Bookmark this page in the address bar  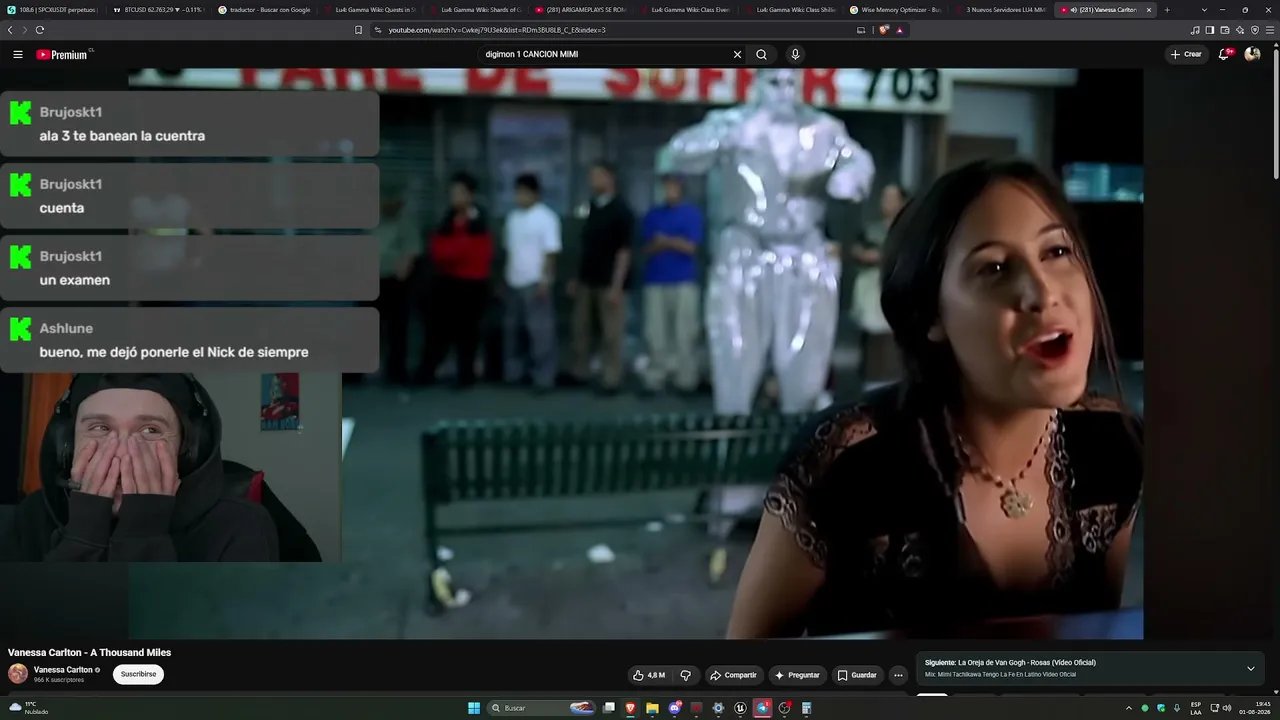[358, 30]
